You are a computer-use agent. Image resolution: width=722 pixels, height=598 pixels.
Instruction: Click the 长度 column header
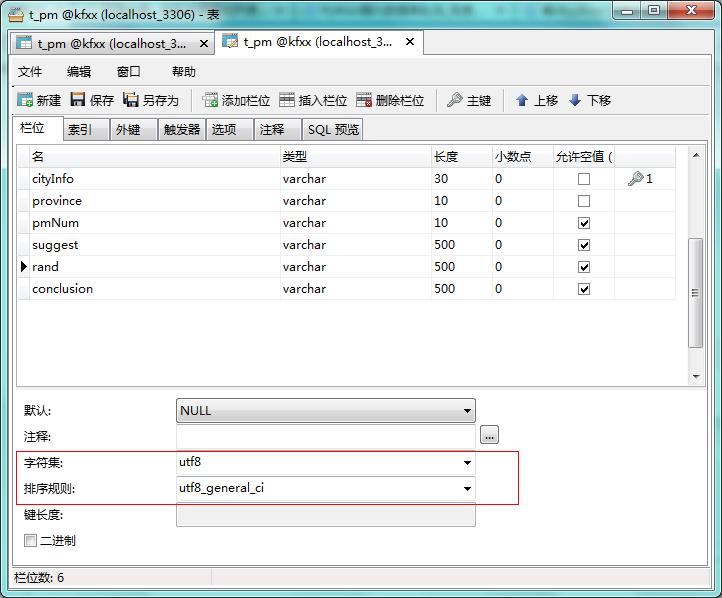point(461,157)
